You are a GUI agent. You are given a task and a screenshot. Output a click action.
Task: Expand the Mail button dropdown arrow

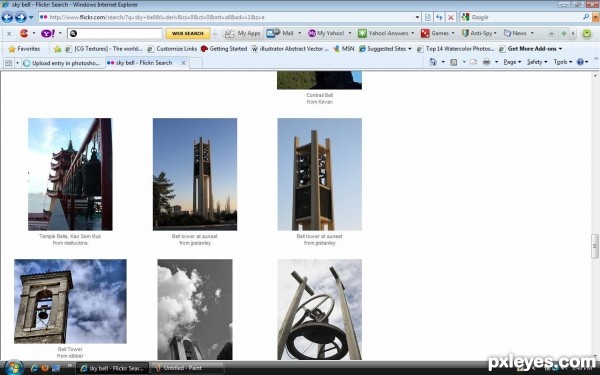point(300,33)
